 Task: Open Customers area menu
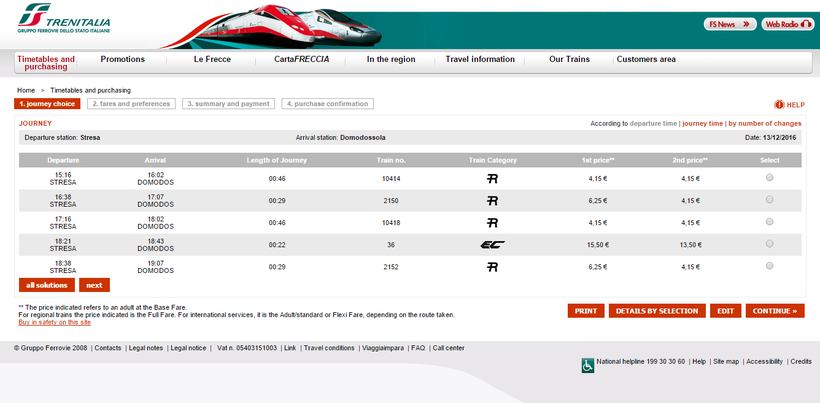(646, 60)
